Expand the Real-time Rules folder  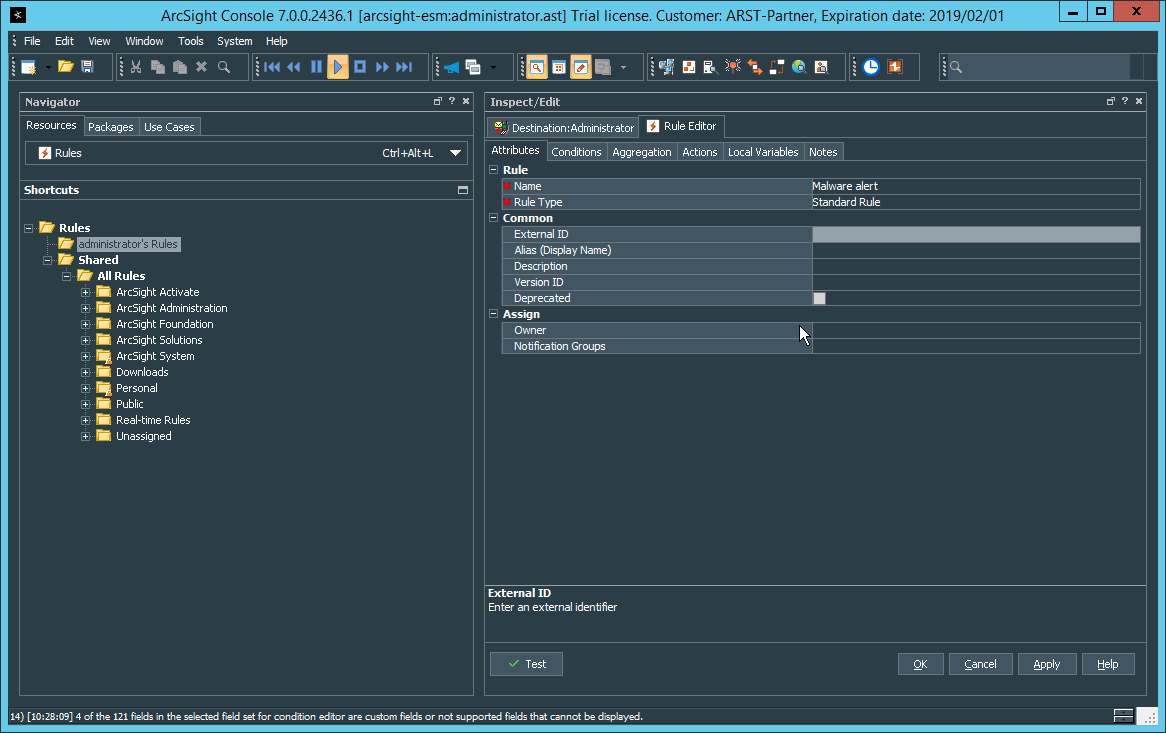pos(86,420)
